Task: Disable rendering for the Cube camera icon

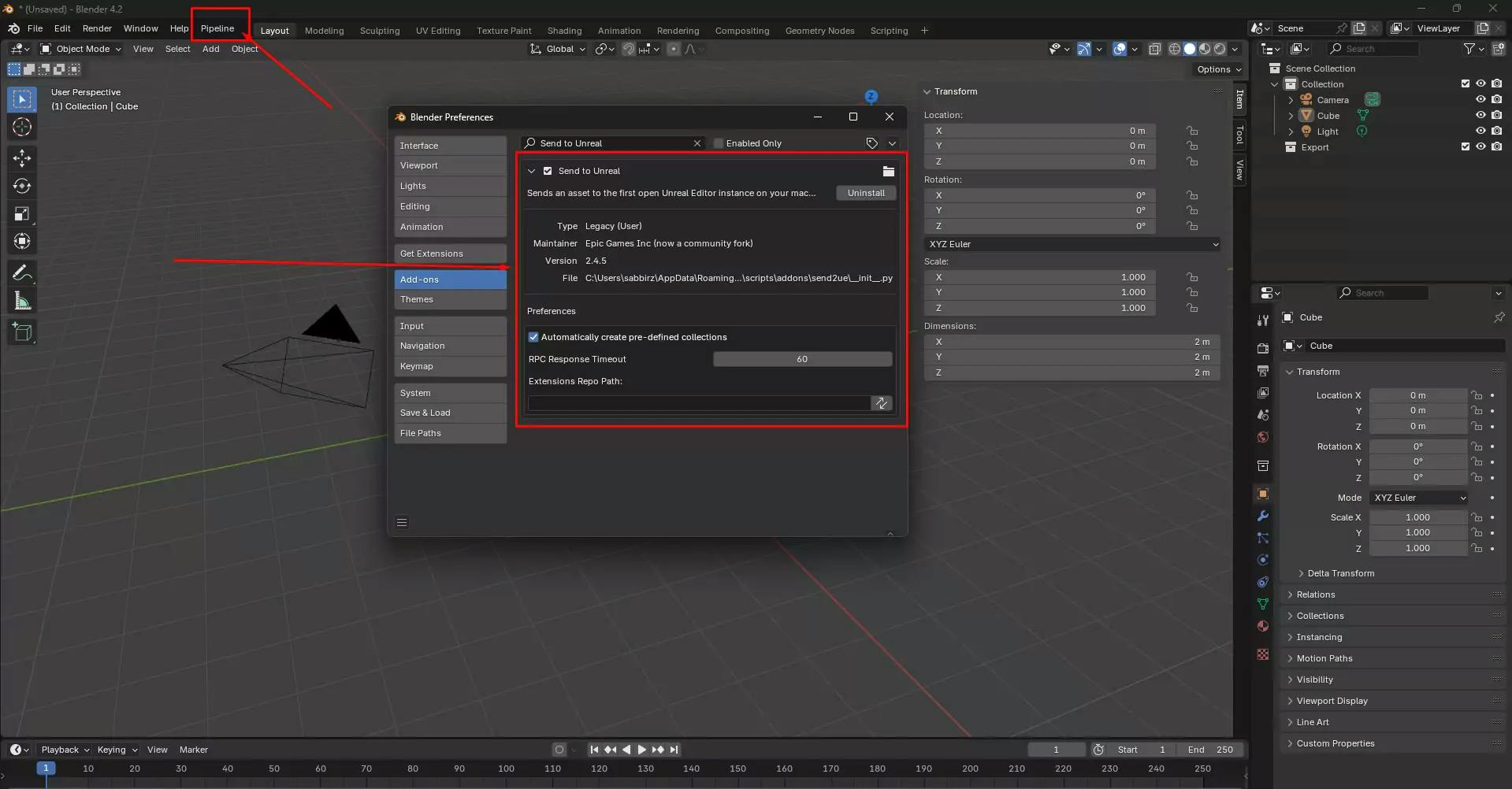Action: coord(1496,115)
